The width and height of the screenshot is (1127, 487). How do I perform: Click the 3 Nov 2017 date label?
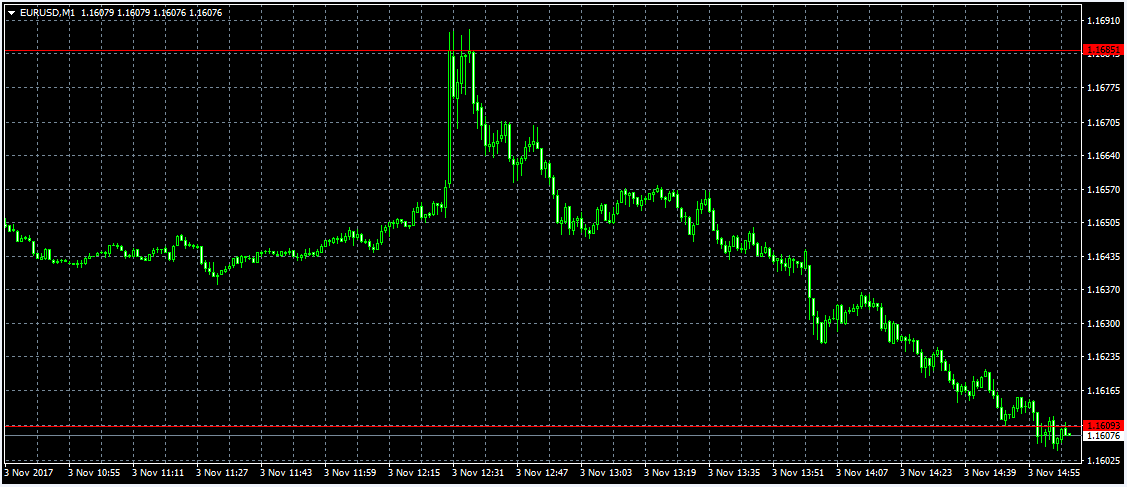coord(30,471)
